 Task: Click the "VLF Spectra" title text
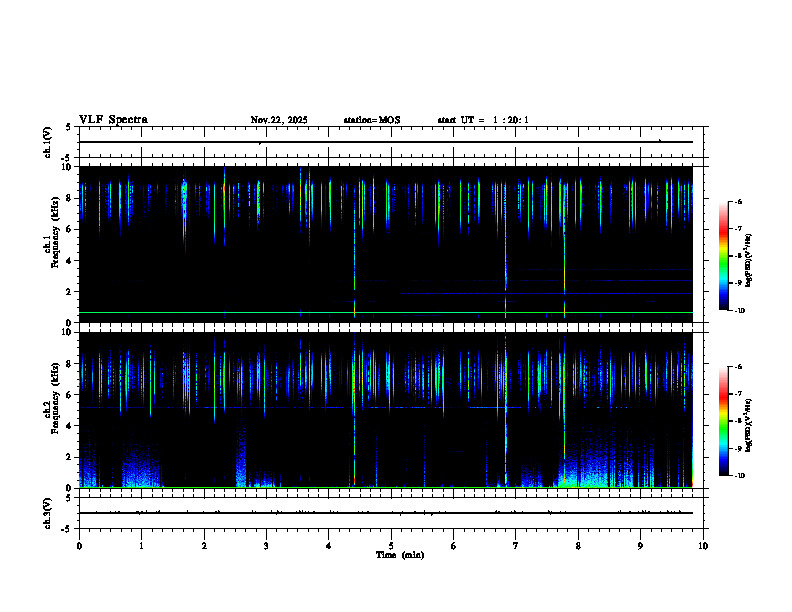pyautogui.click(x=113, y=120)
